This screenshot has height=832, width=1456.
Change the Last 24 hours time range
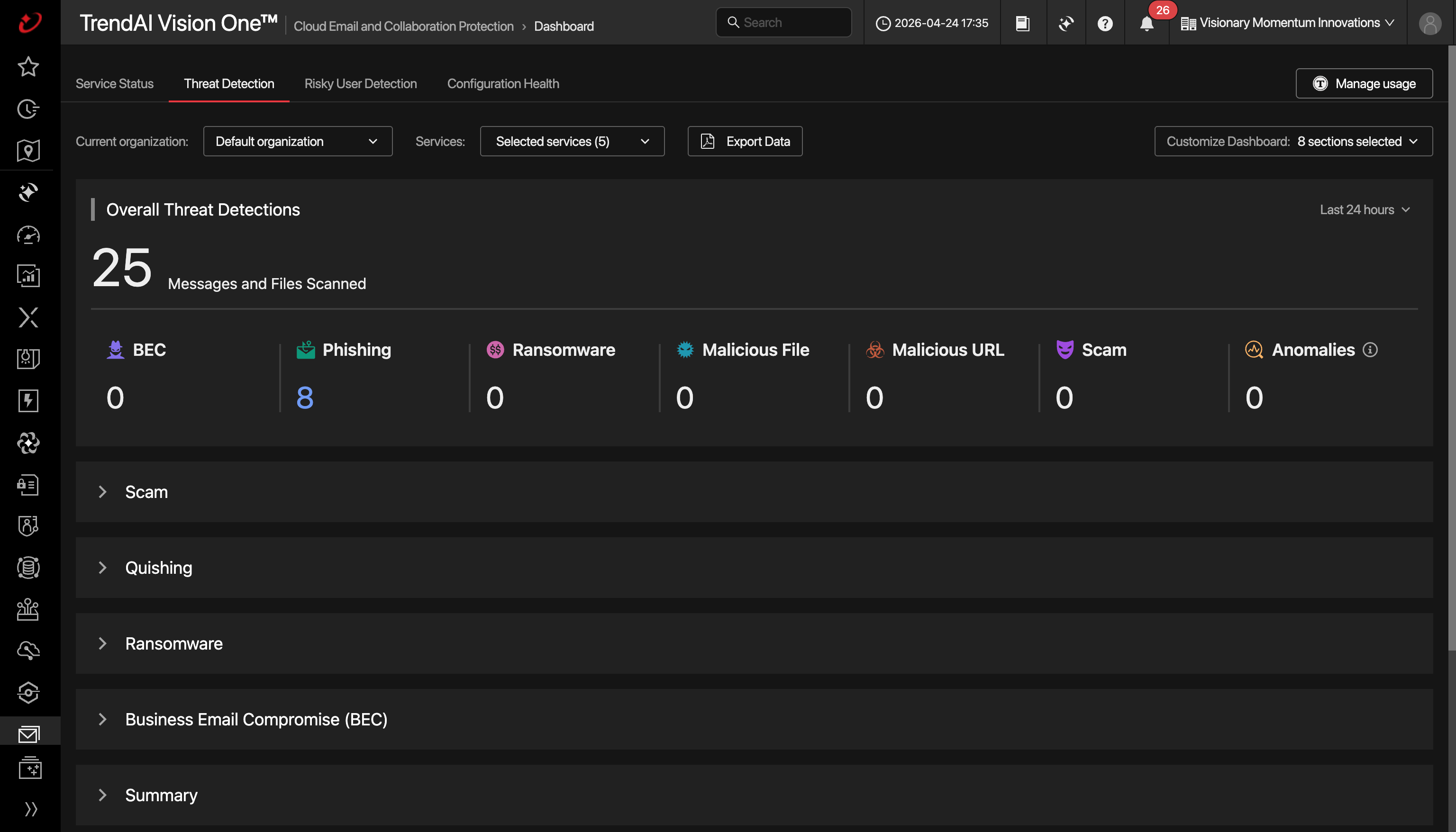point(1365,210)
